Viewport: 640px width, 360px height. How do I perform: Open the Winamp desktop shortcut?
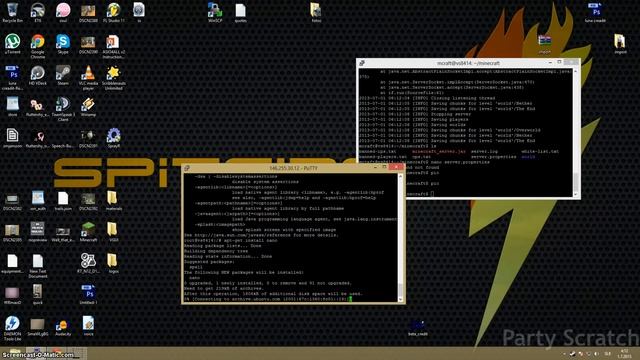pos(88,107)
